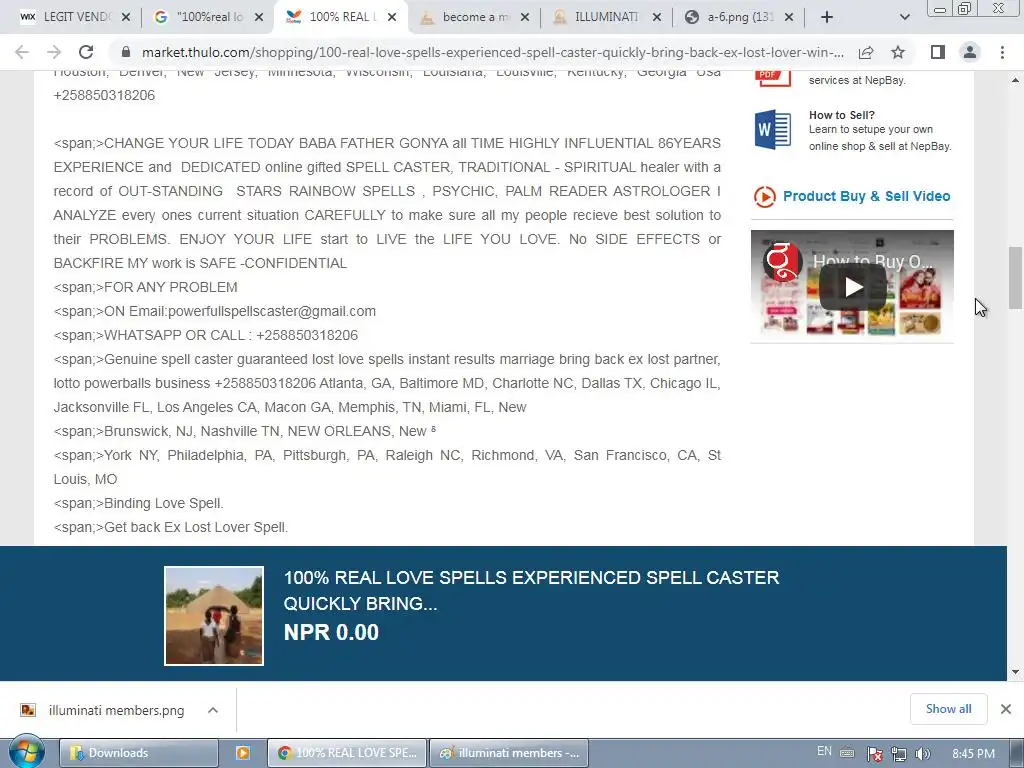Image resolution: width=1024 pixels, height=768 pixels.
Task: Click the Binding Love Spell line
Action: click(138, 504)
